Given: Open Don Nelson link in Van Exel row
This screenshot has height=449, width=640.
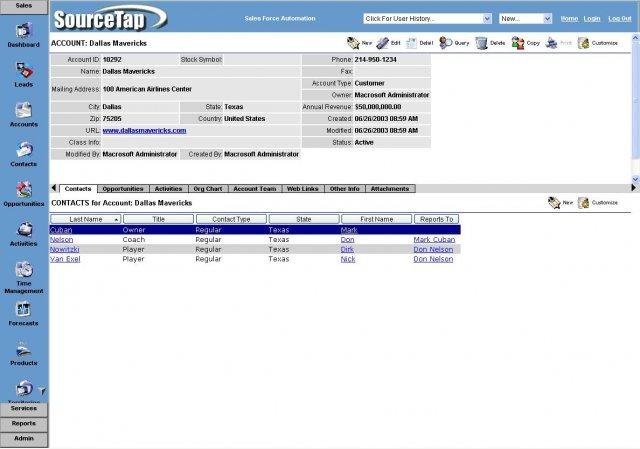Looking at the screenshot, I should (433, 259).
